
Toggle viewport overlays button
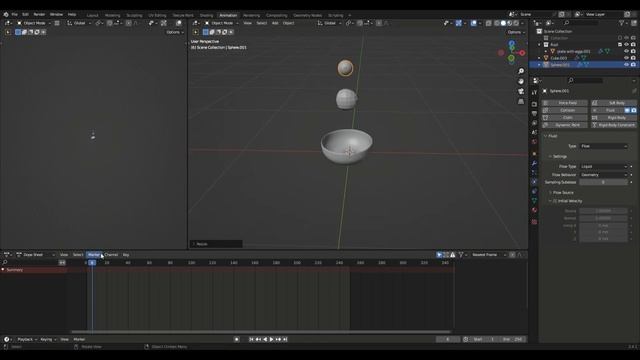473,23
